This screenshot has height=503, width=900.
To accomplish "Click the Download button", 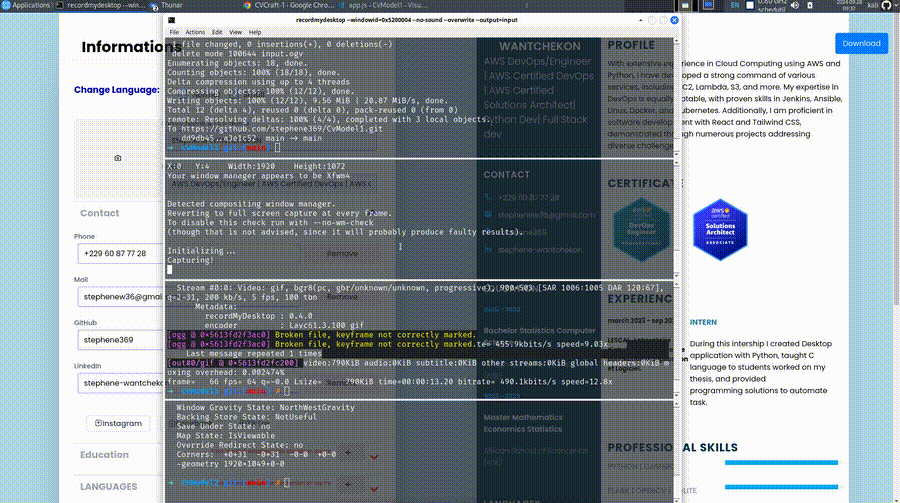I will 861,44.
